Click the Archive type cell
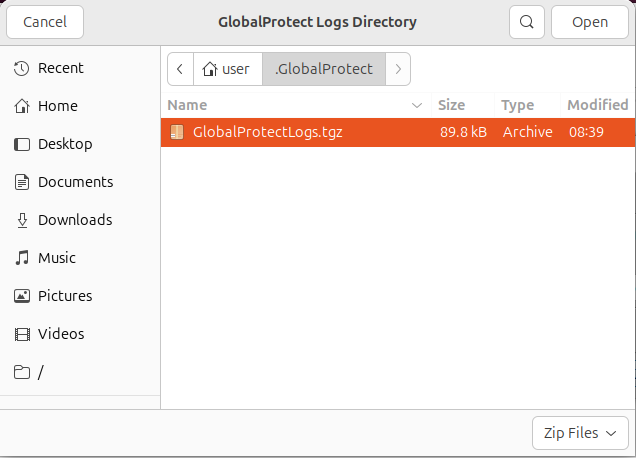Screen dimensions: 636x458 [x=528, y=132]
